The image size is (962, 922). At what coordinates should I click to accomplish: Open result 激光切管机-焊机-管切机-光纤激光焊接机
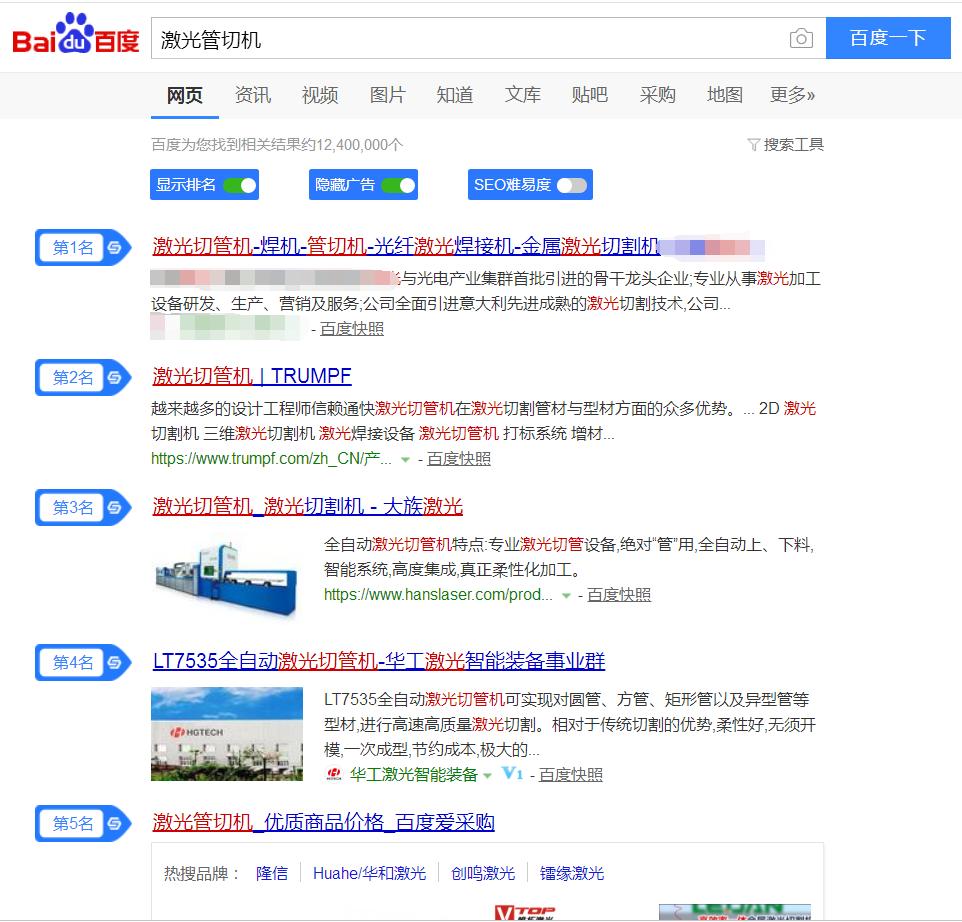coord(406,247)
